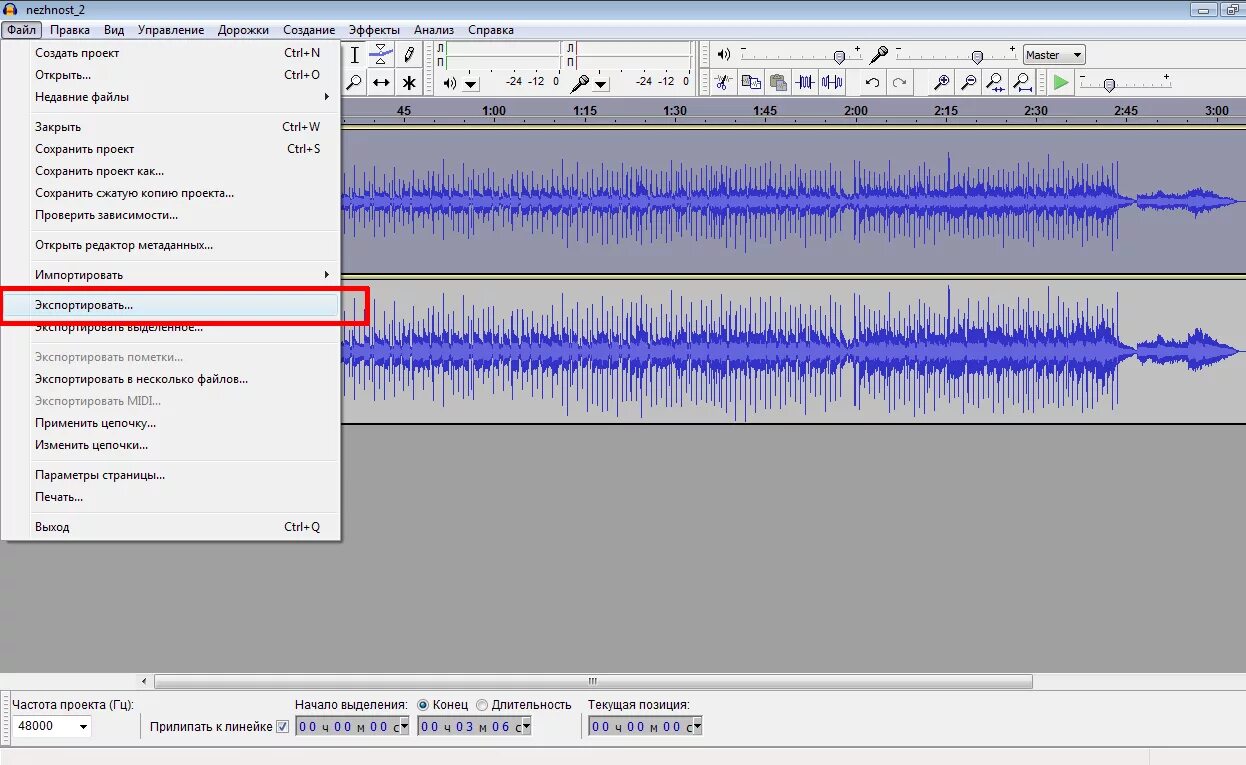Image resolution: width=1246 pixels, height=765 pixels.
Task: Click green Play-at-speed button
Action: point(1061,82)
